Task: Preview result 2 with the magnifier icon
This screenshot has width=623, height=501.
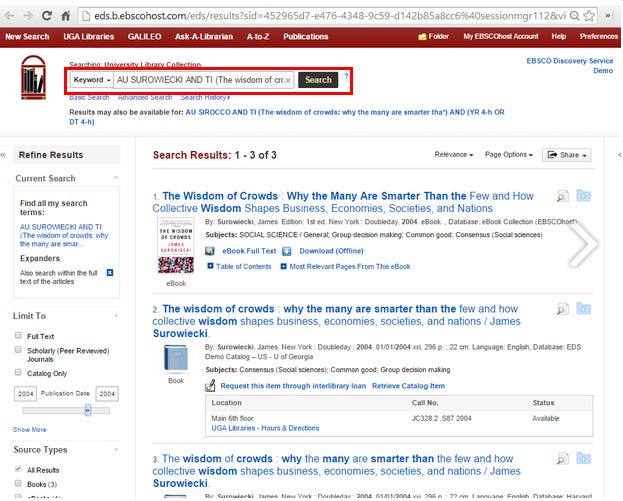Action: tap(563, 309)
